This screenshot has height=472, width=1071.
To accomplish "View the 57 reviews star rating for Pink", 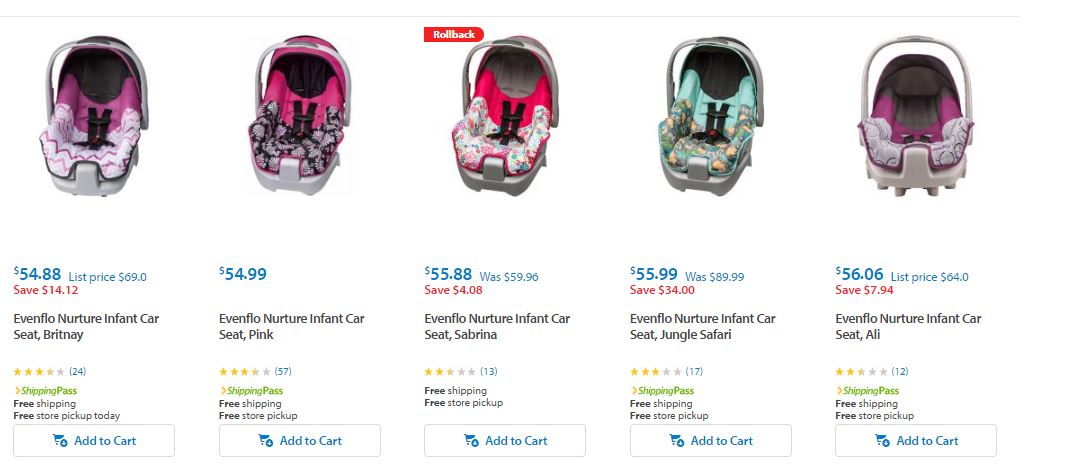I will 245,371.
